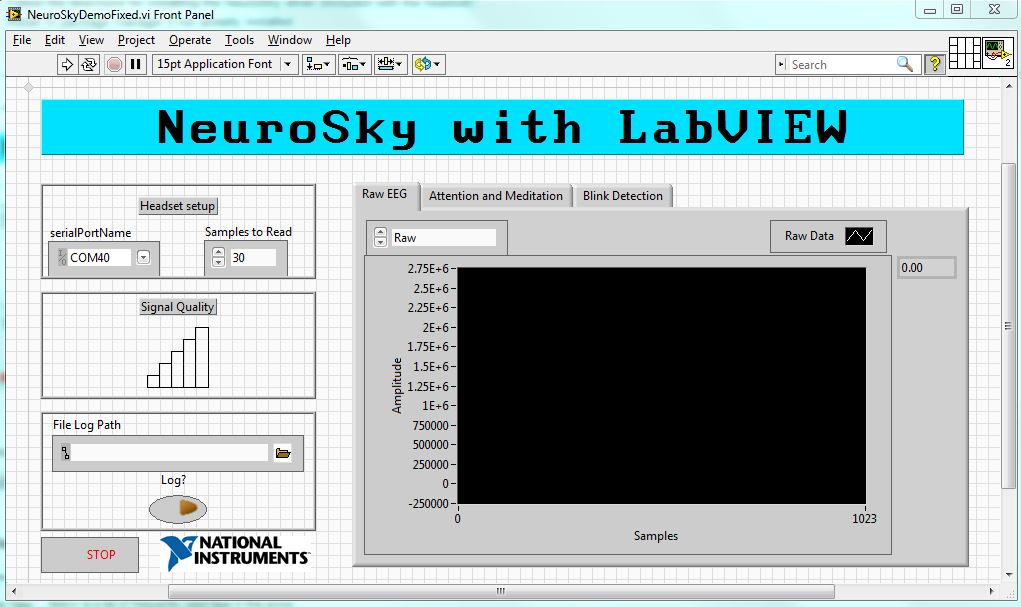Viewport: 1021px width, 607px height.
Task: Switch to the Blink Detection tab
Action: click(622, 195)
